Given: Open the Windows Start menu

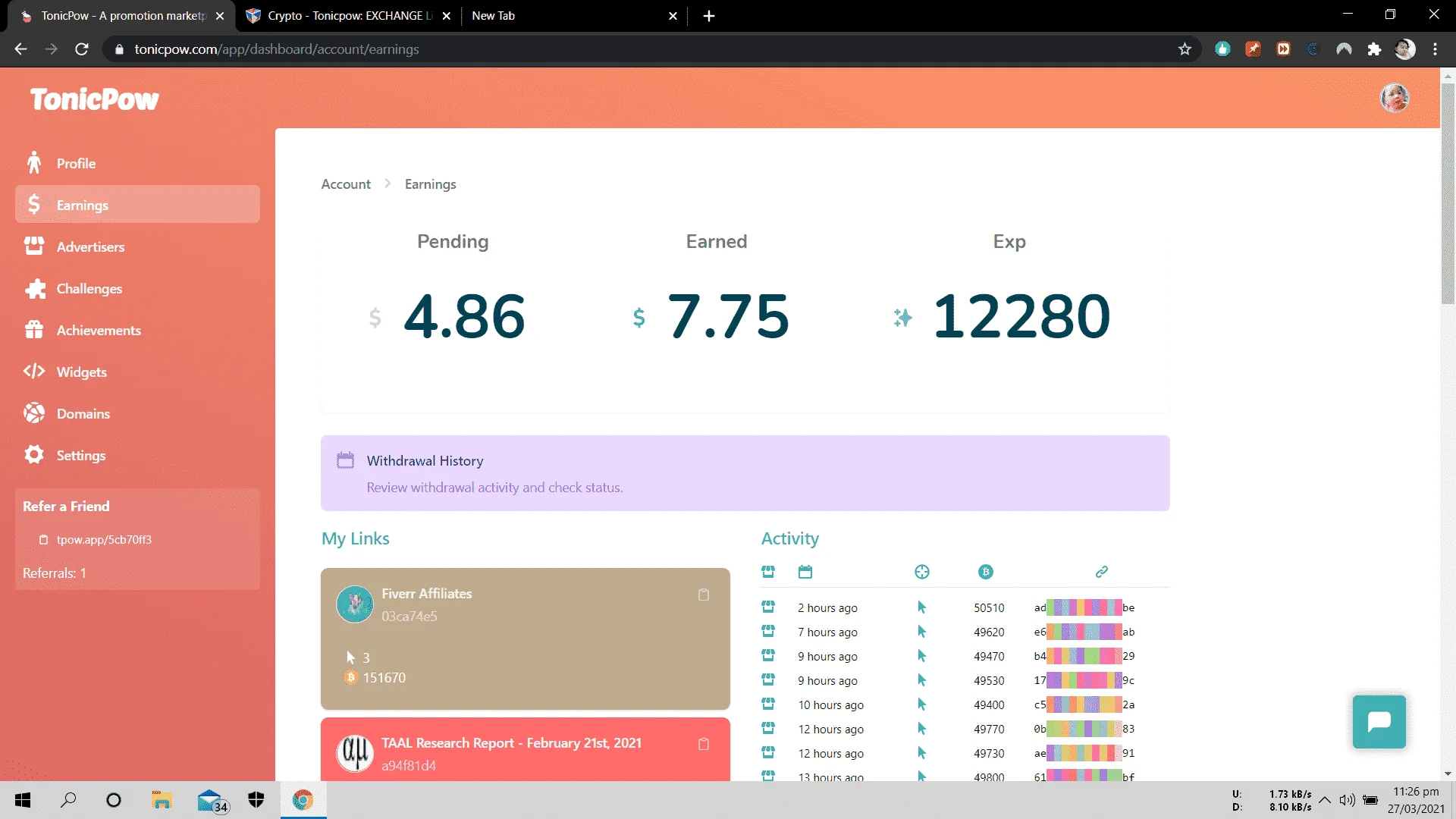Looking at the screenshot, I should point(23,800).
